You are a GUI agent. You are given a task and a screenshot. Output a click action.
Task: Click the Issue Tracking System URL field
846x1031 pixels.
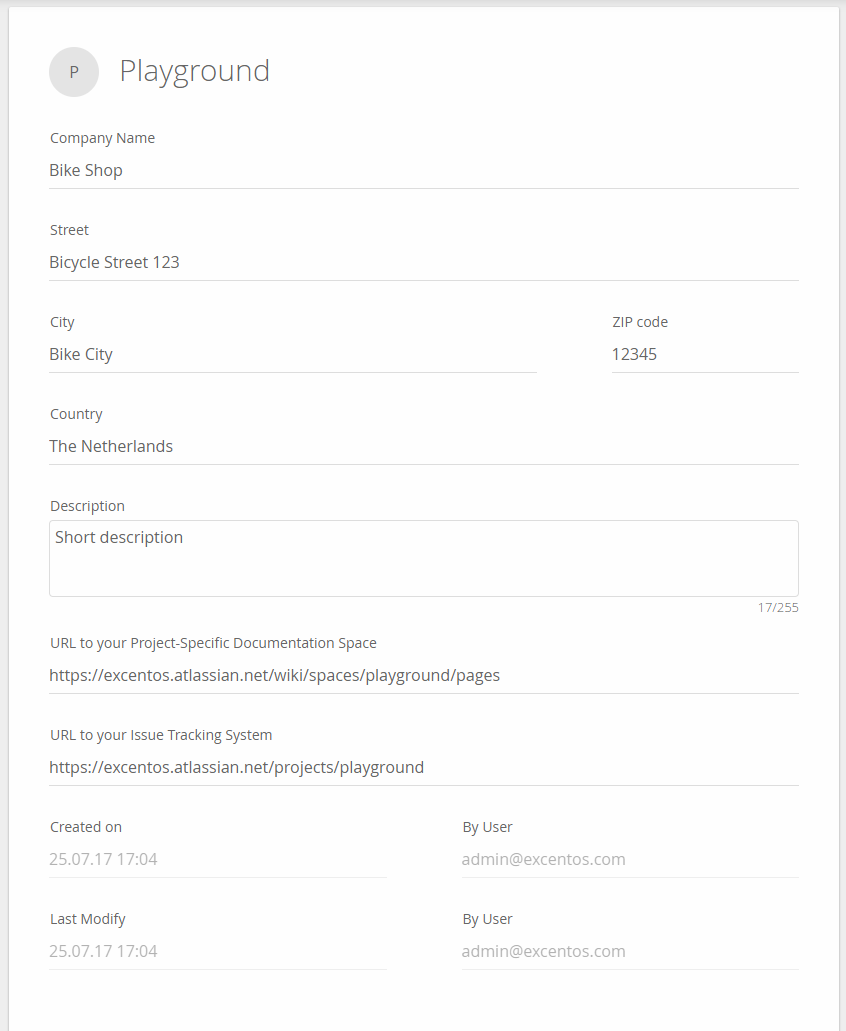[x=424, y=768]
